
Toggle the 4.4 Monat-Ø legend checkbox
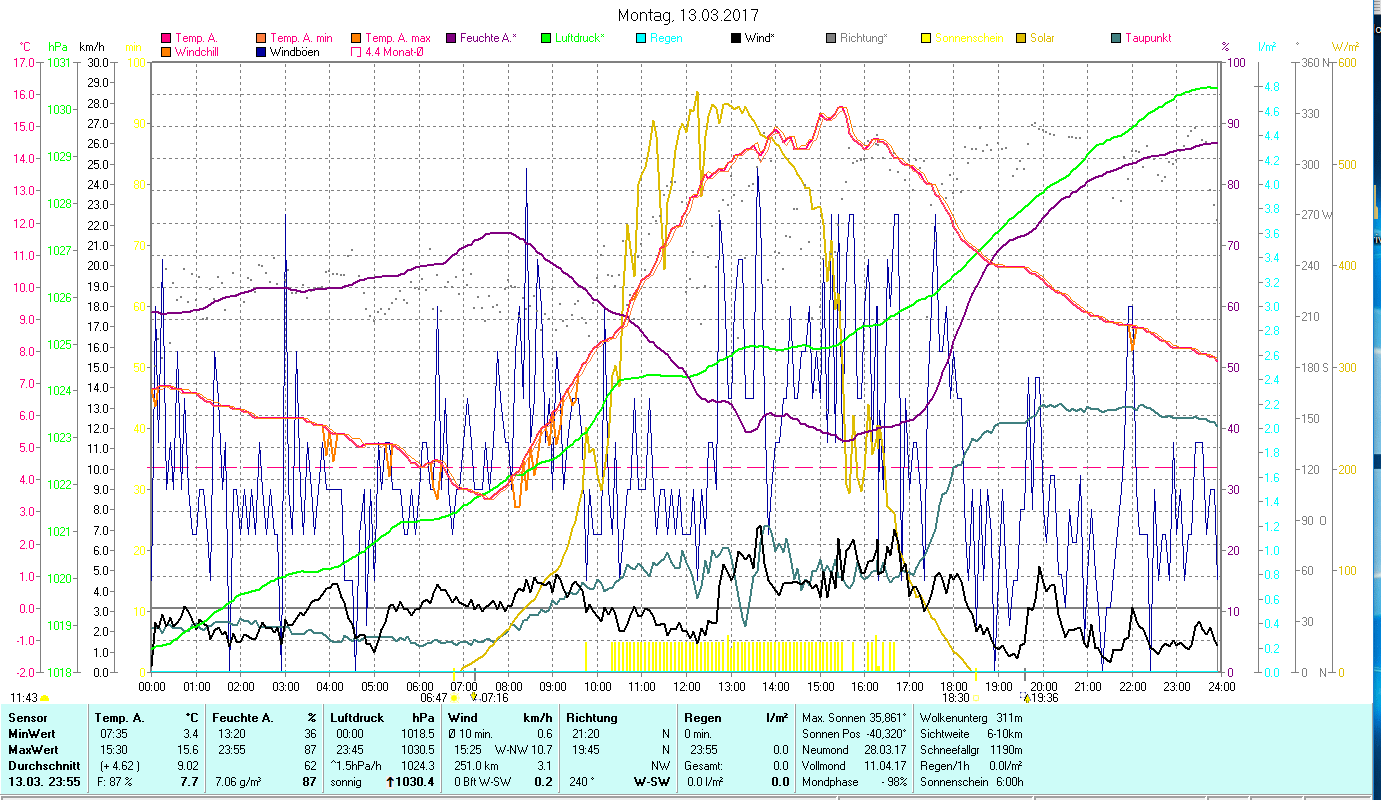pos(356,52)
